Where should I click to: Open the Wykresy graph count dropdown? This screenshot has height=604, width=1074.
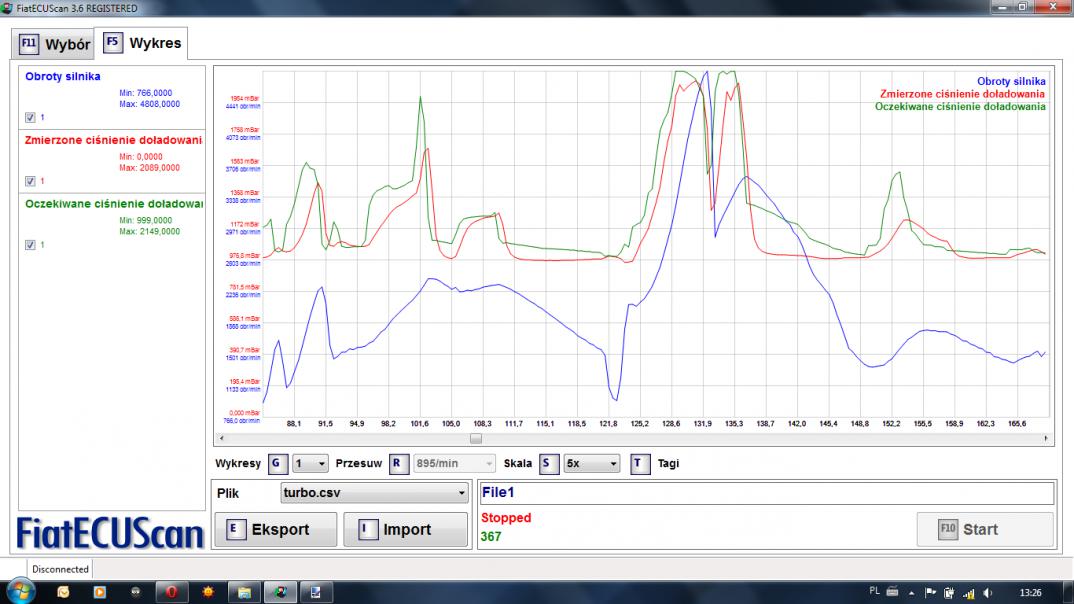pos(310,464)
